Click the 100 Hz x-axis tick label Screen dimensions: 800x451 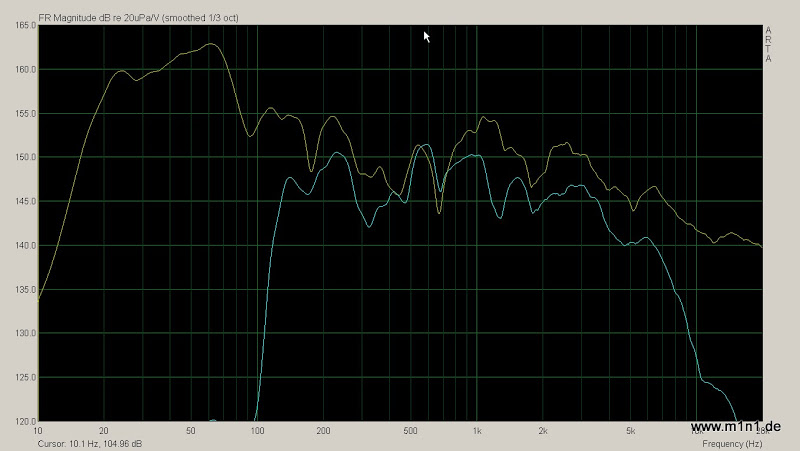click(x=257, y=431)
